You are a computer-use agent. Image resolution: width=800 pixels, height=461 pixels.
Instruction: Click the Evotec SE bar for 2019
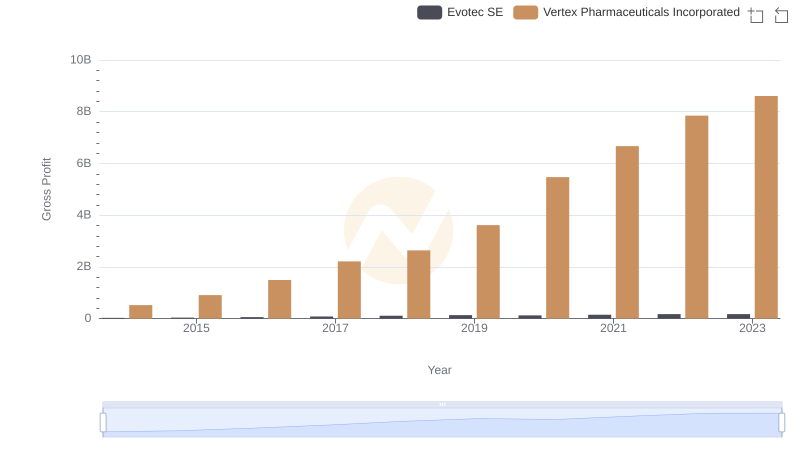tap(461, 317)
